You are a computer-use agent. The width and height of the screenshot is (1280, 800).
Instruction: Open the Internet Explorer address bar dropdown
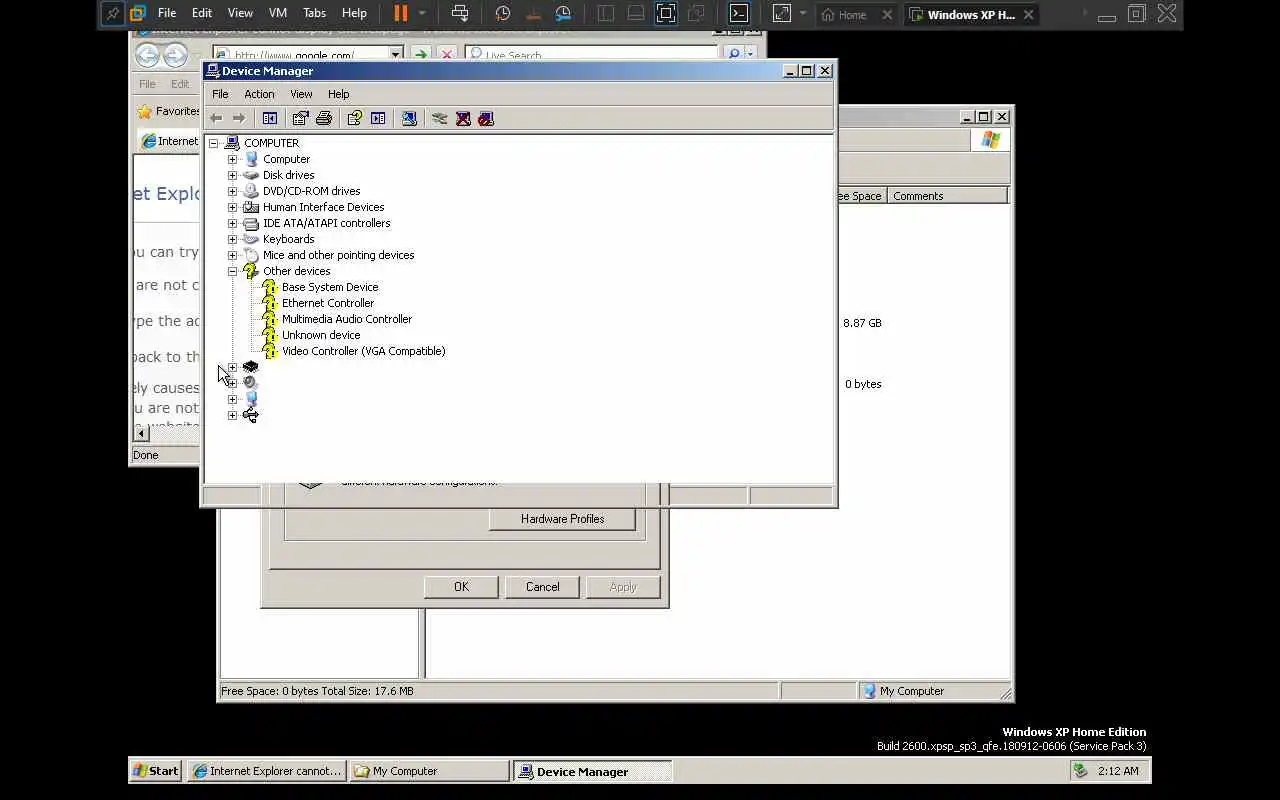(396, 55)
